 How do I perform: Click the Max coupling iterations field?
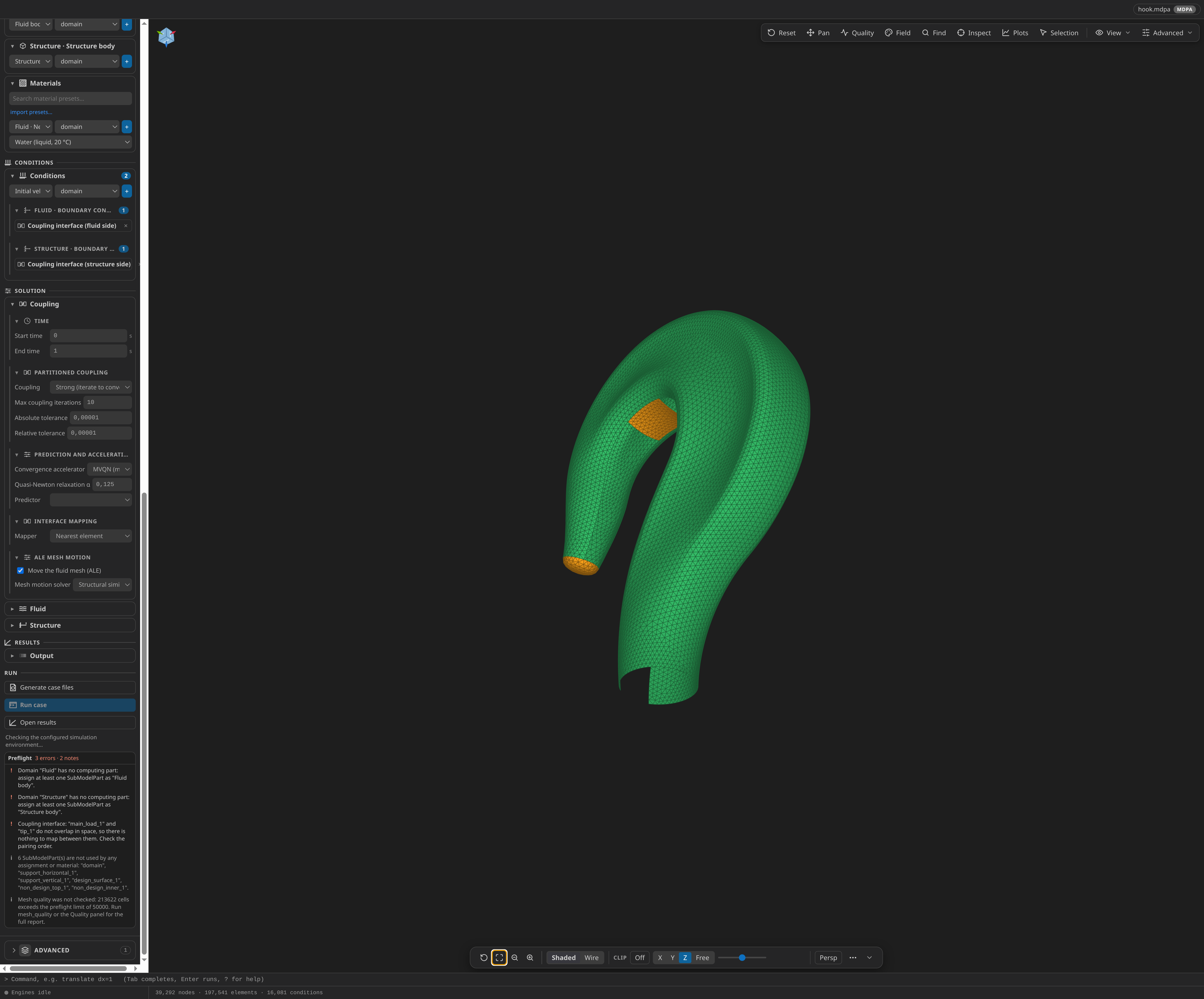coord(108,402)
